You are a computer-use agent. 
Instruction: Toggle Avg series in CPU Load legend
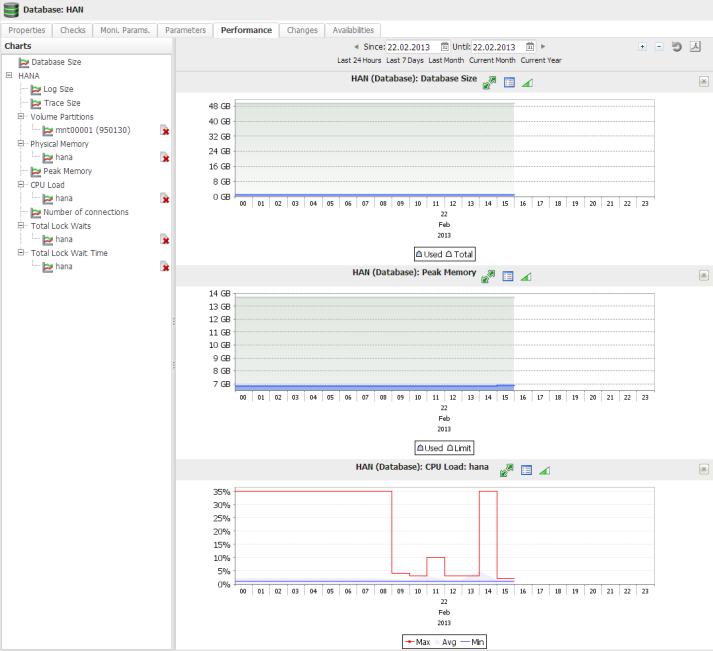click(446, 642)
